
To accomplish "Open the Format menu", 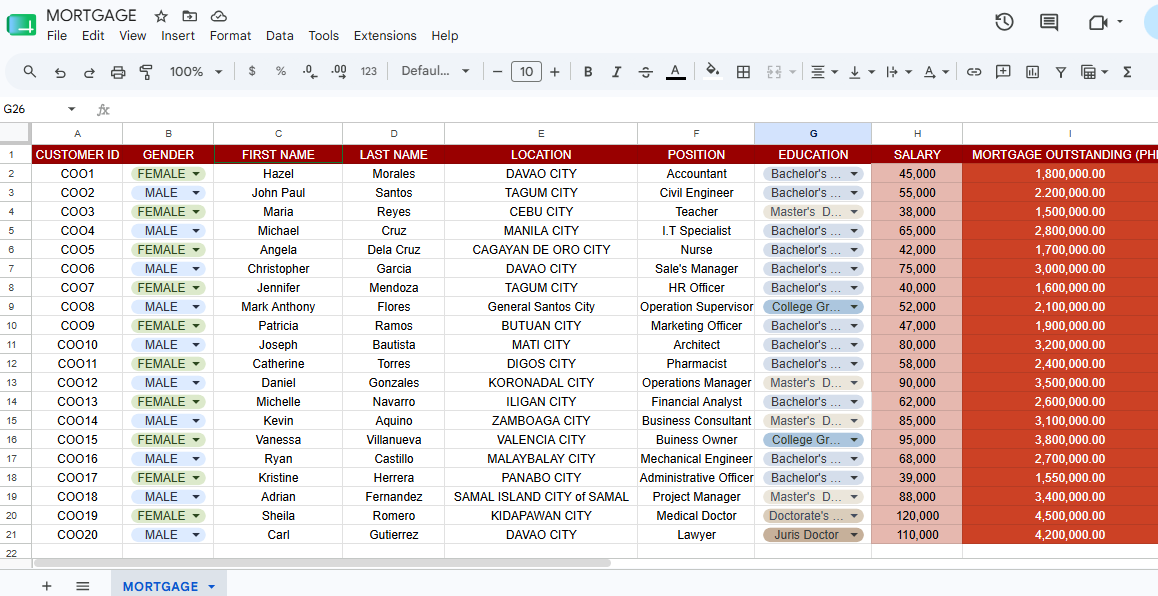I will (x=230, y=35).
